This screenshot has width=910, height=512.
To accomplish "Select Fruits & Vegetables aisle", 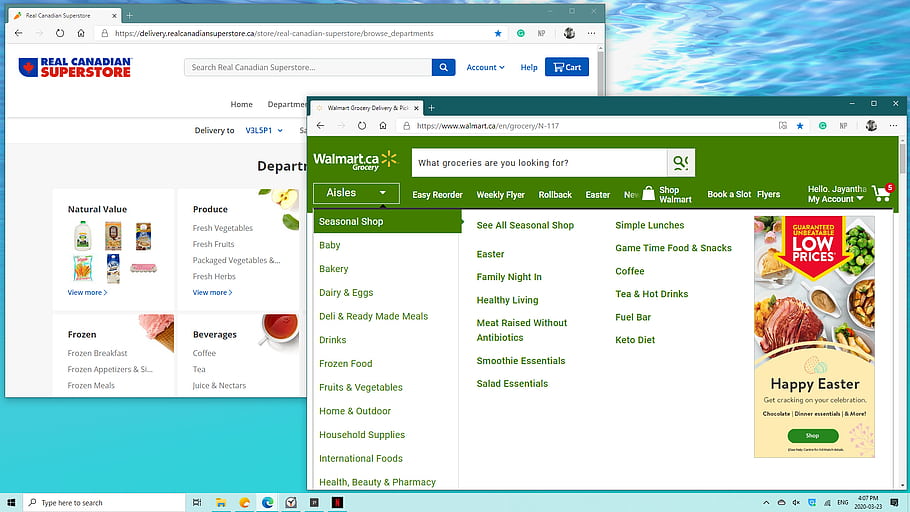I will pyautogui.click(x=360, y=388).
